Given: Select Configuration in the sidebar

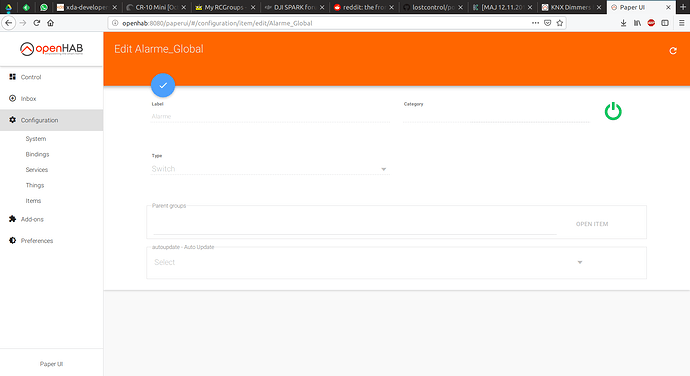Looking at the screenshot, I should (51, 120).
